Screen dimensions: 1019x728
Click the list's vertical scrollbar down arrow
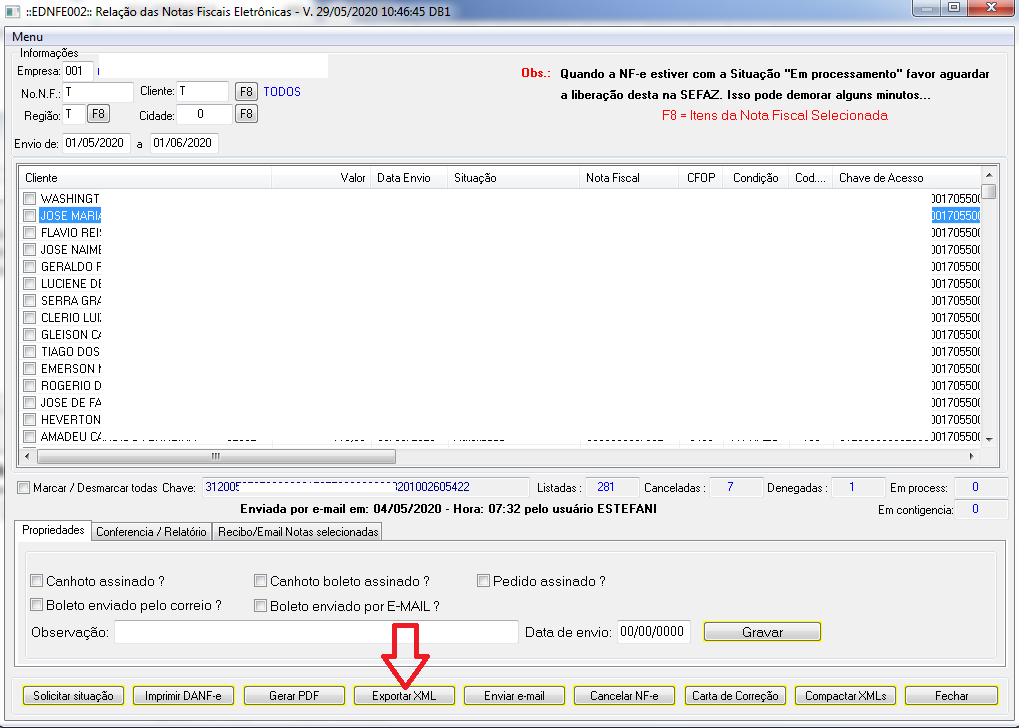pyautogui.click(x=989, y=438)
